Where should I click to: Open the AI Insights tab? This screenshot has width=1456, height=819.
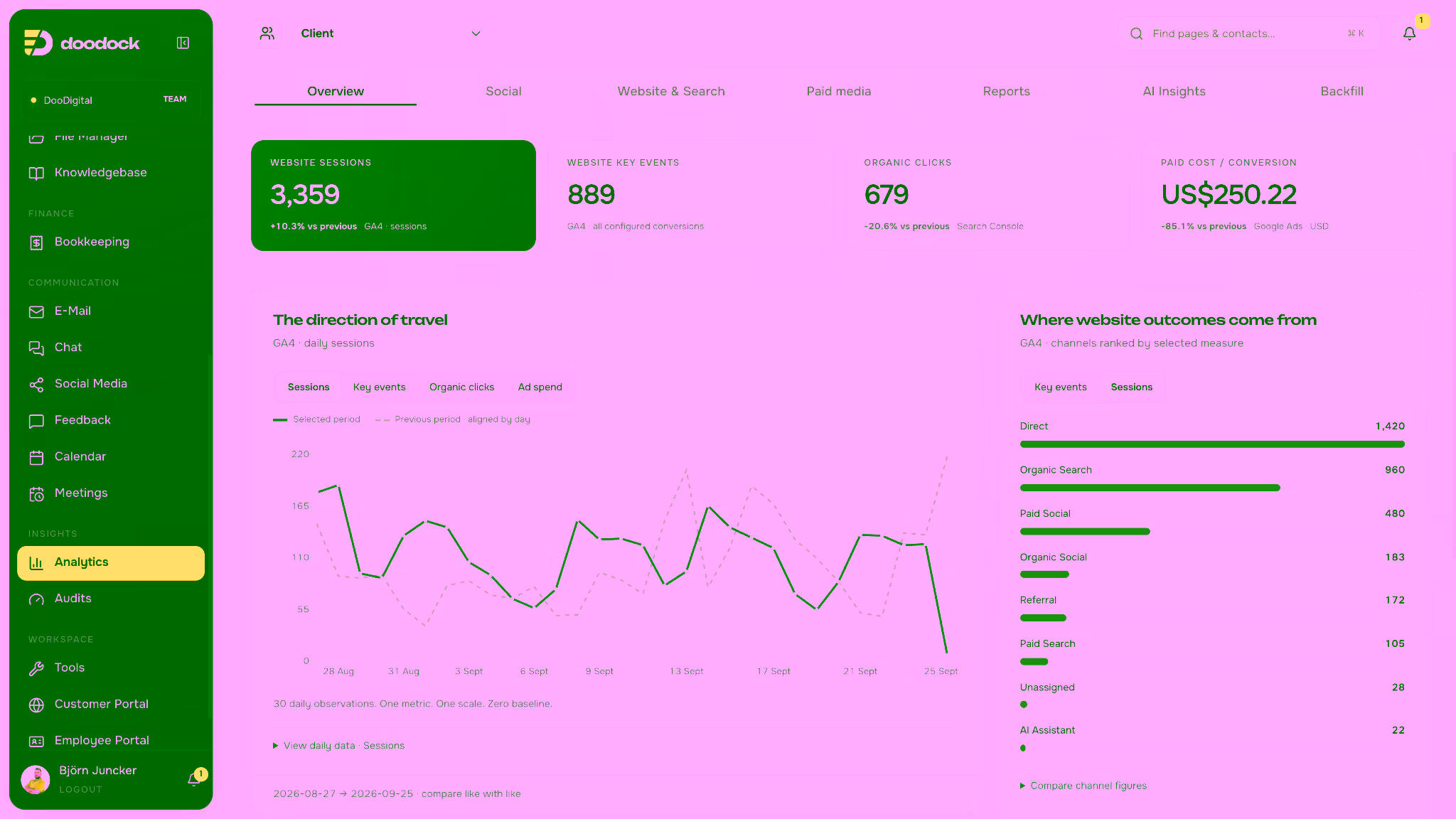click(1174, 91)
